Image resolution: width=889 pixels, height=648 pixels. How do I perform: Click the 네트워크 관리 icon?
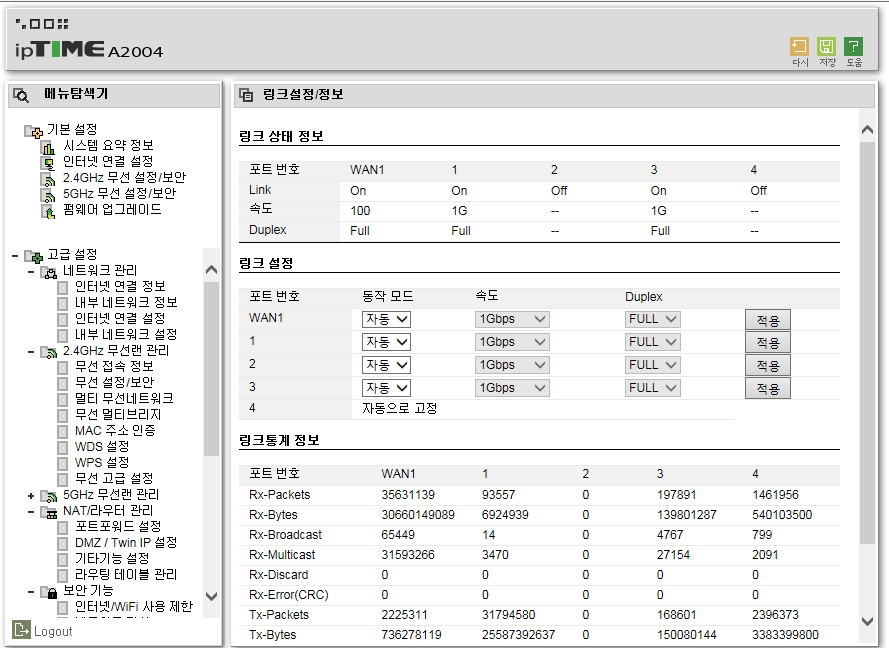50,273
